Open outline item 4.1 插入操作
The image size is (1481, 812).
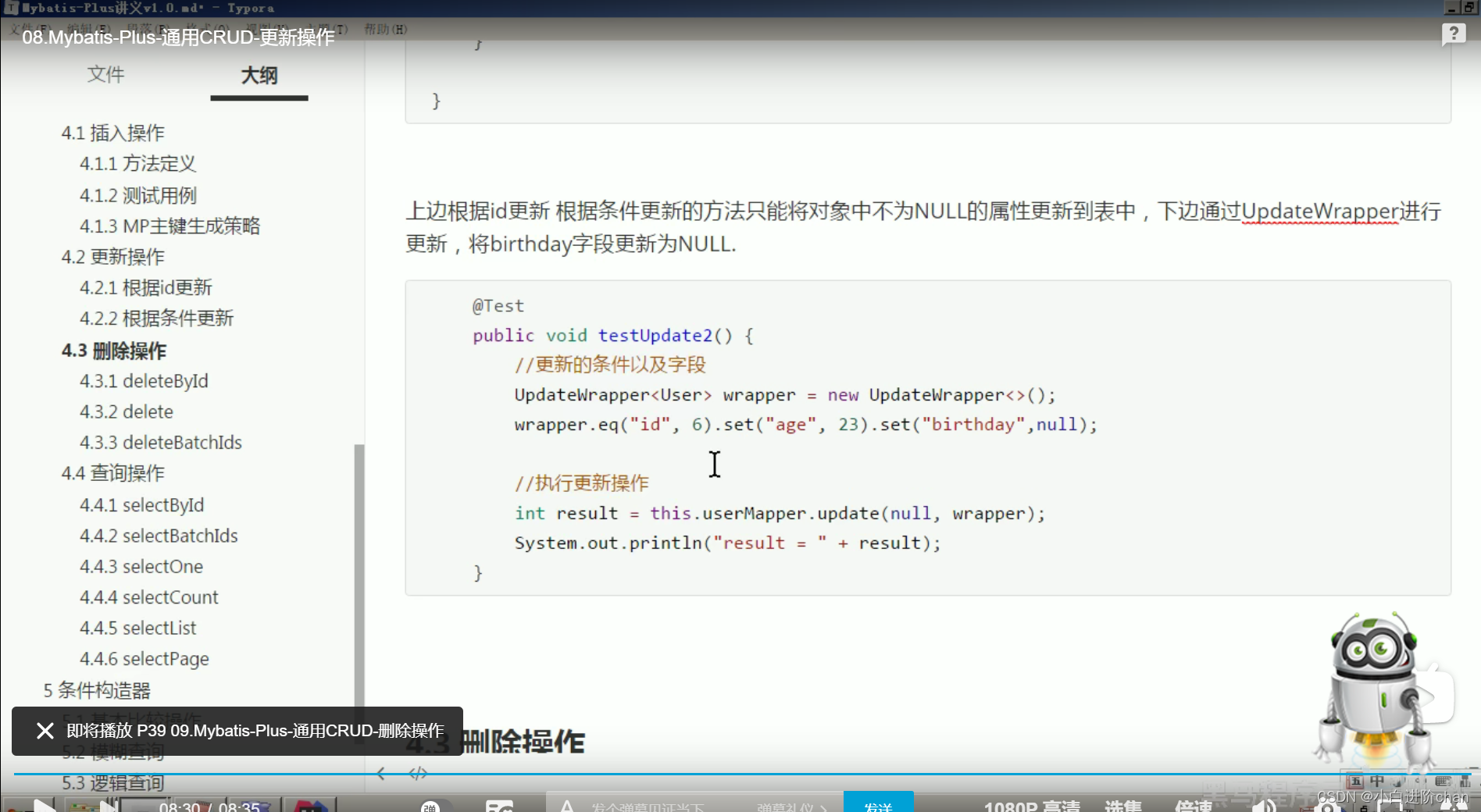coord(113,133)
